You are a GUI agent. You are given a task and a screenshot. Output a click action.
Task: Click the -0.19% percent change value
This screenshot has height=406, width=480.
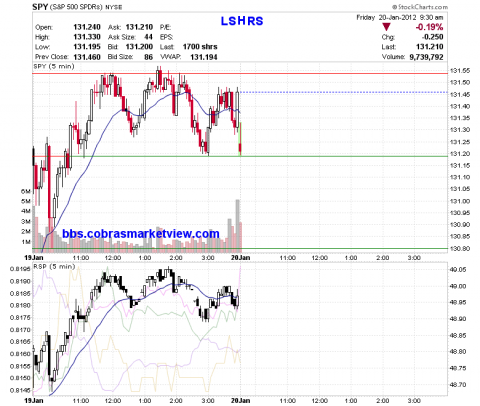429,27
